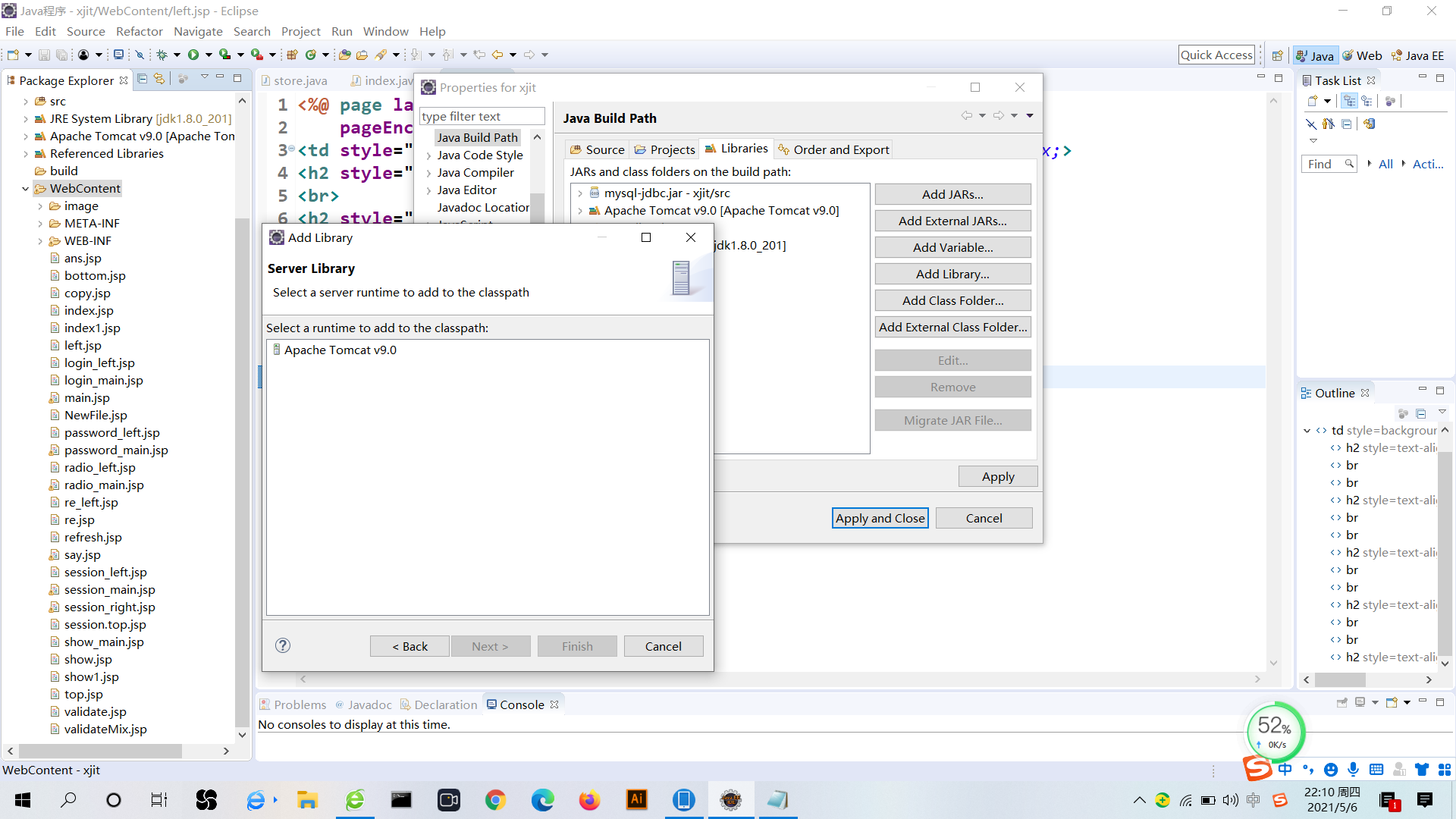Click Collapse All icon in Task List
Viewport: 1456px width, 819px height.
click(x=1347, y=124)
